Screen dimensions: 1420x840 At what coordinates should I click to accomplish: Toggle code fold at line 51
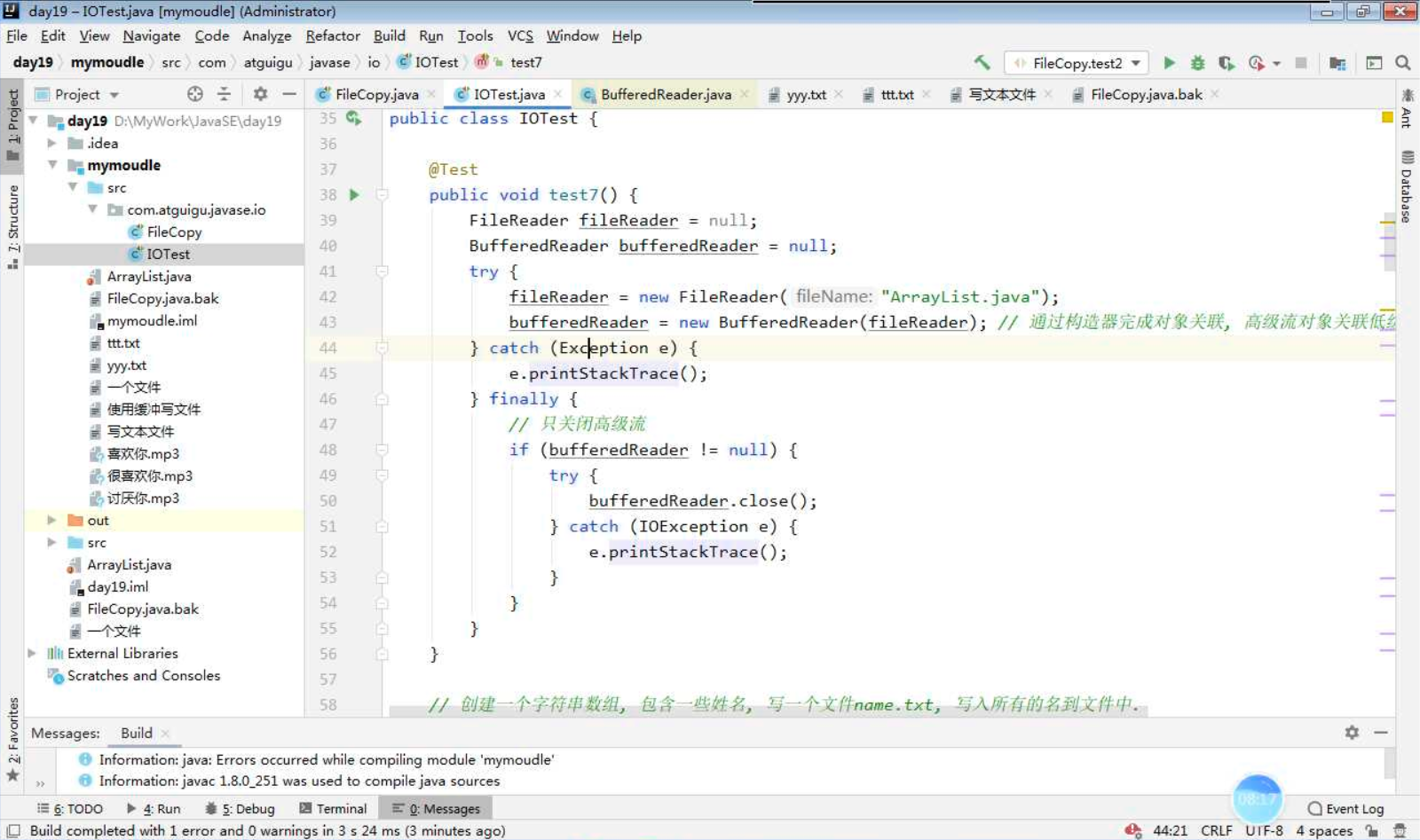click(382, 527)
